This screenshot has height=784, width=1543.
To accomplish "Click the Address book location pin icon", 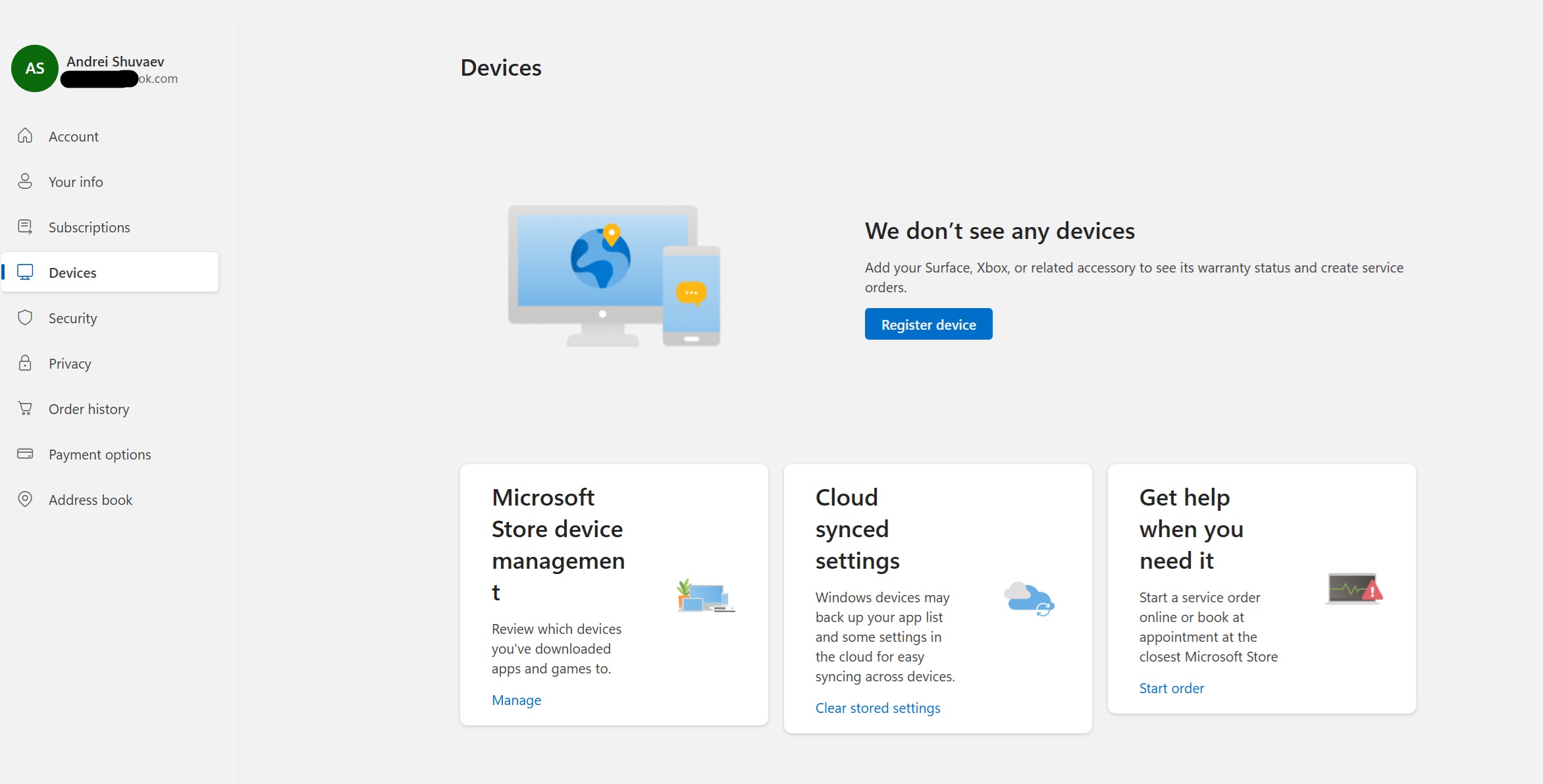I will pyautogui.click(x=25, y=499).
